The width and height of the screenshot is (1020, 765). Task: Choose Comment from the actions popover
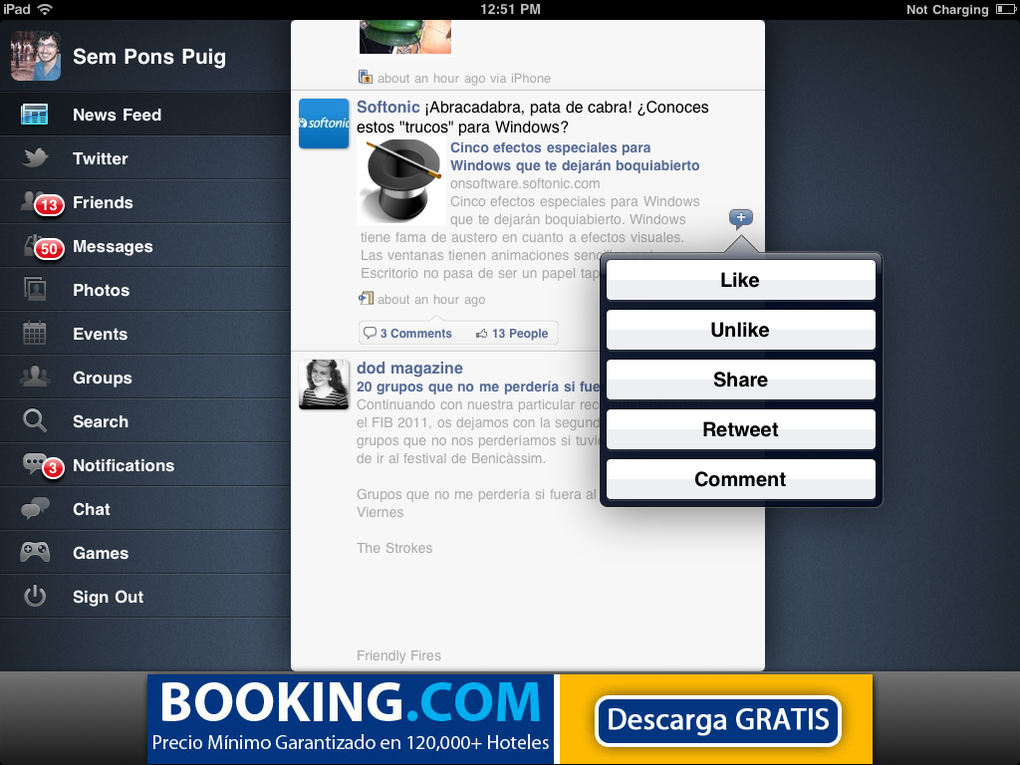(x=740, y=479)
